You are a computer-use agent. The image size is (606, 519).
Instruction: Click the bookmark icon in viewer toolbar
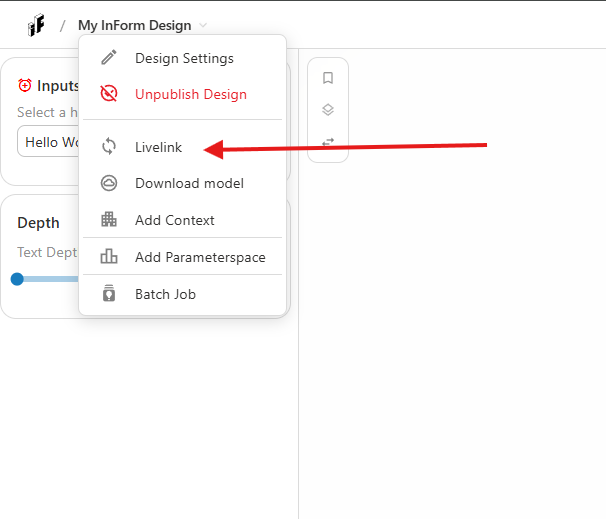coord(328,78)
